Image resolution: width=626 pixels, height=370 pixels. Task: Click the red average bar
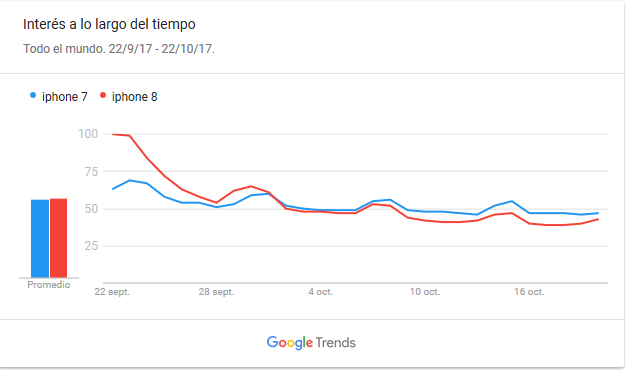(x=58, y=238)
